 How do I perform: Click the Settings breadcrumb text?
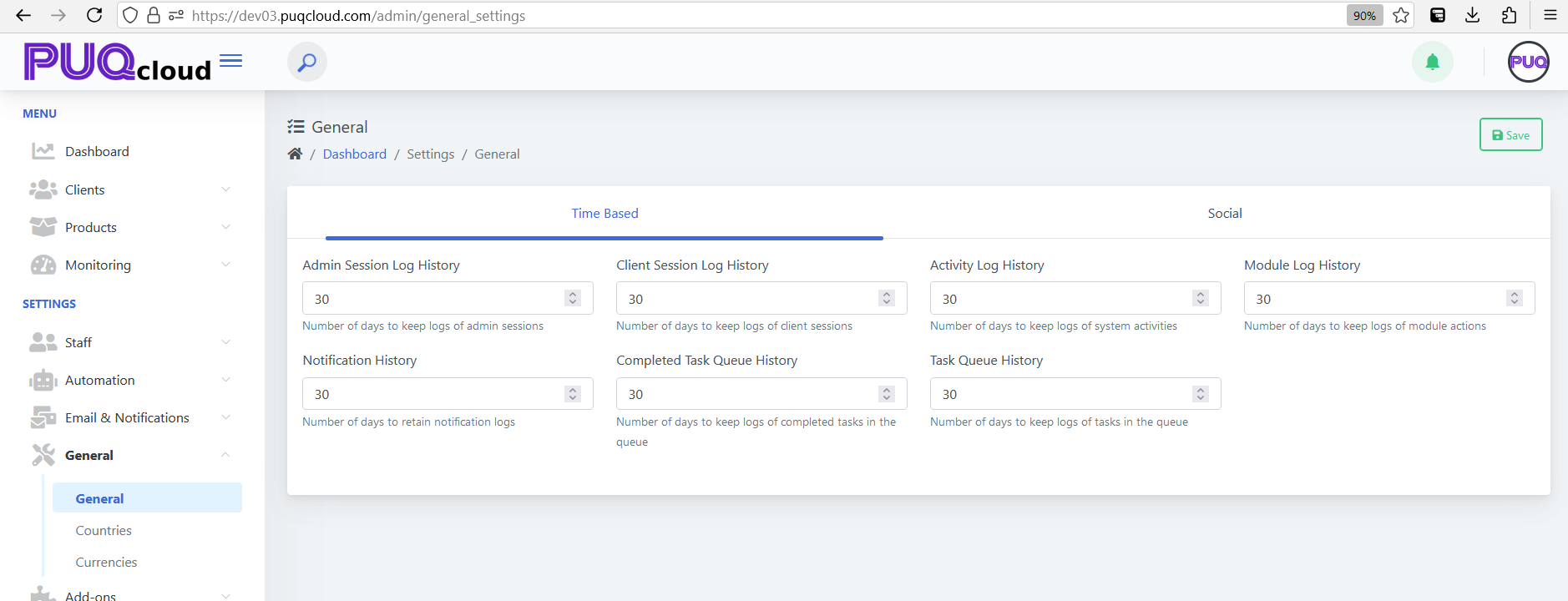coord(431,154)
